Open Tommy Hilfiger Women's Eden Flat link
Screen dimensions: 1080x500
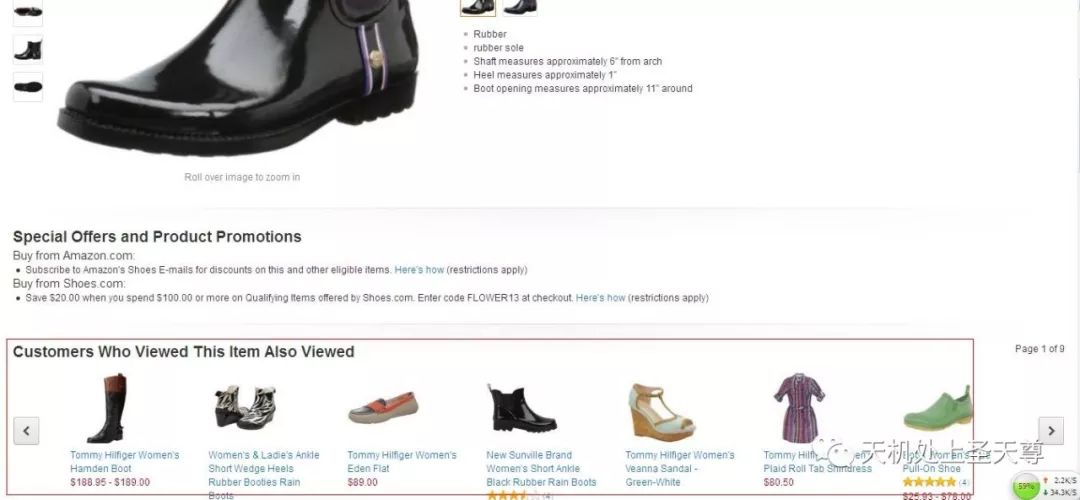[x=402, y=462]
